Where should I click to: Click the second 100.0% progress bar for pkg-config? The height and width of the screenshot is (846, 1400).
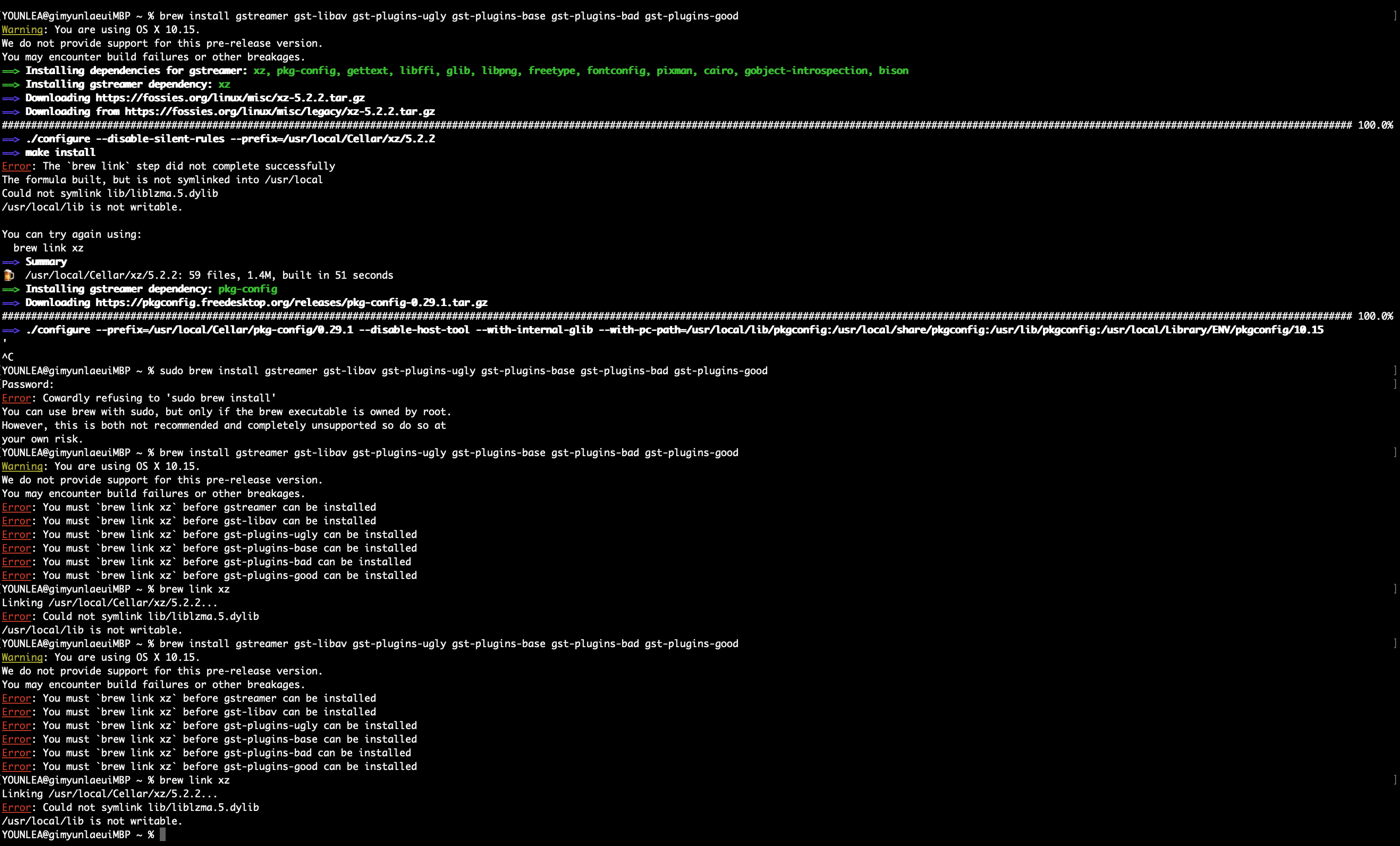pos(697,316)
